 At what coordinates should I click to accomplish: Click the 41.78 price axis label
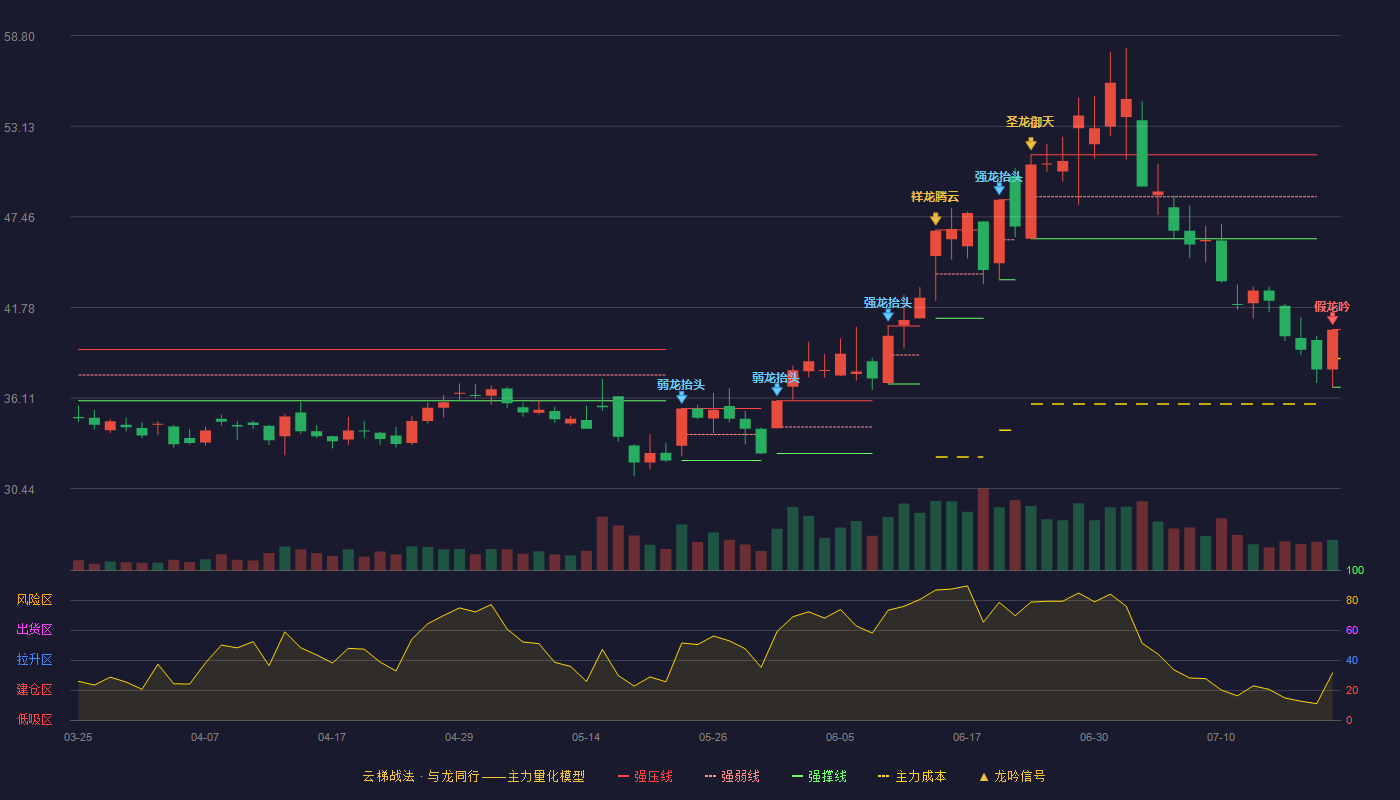[19, 308]
